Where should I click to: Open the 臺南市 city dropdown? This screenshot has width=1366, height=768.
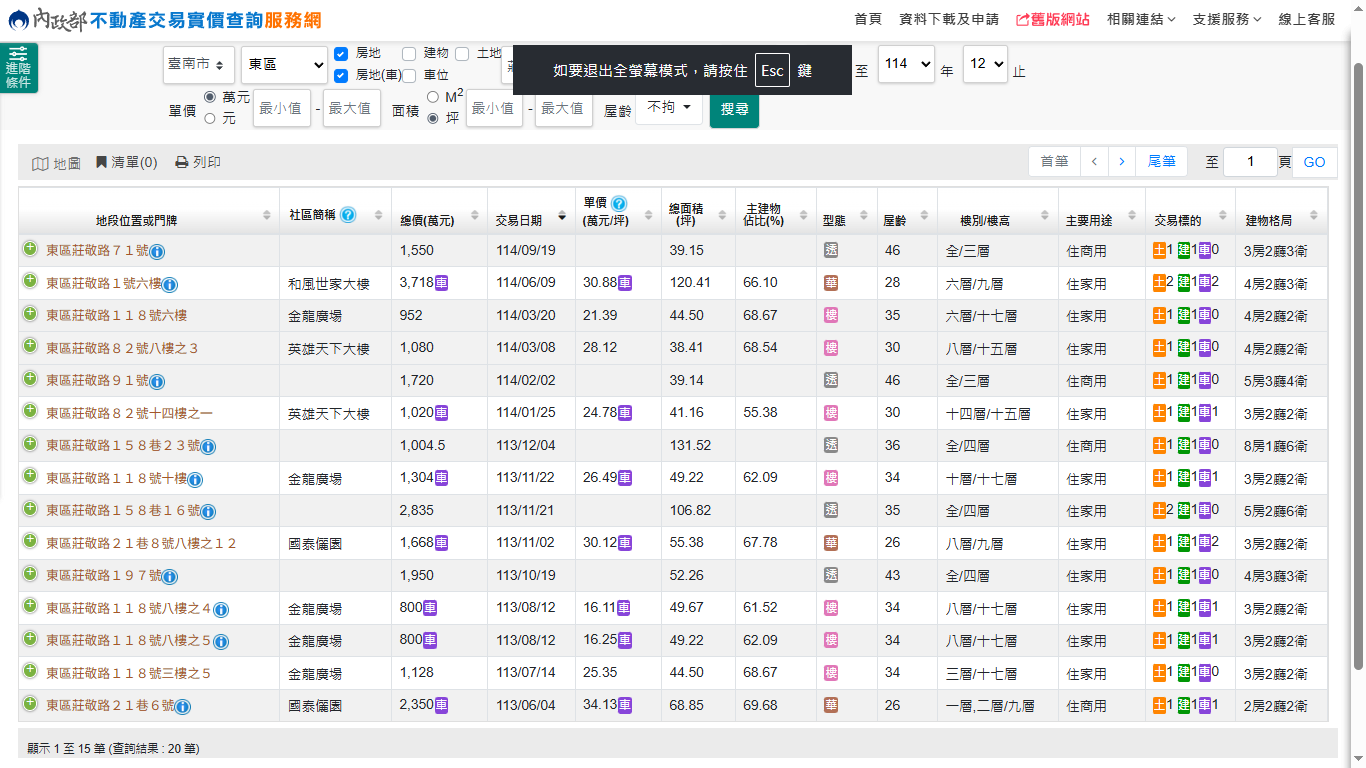pos(199,64)
